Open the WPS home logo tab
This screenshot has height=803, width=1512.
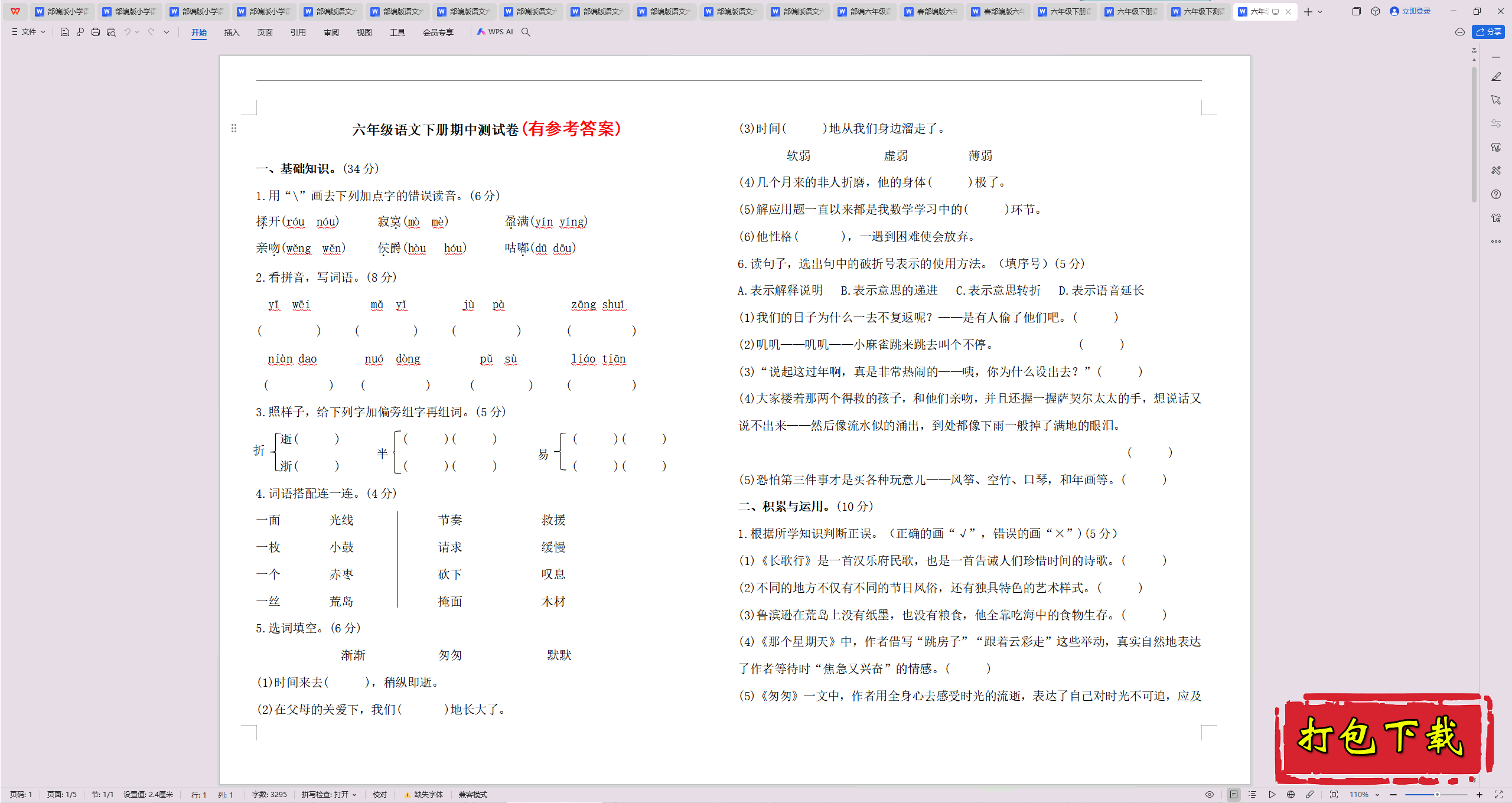(15, 11)
